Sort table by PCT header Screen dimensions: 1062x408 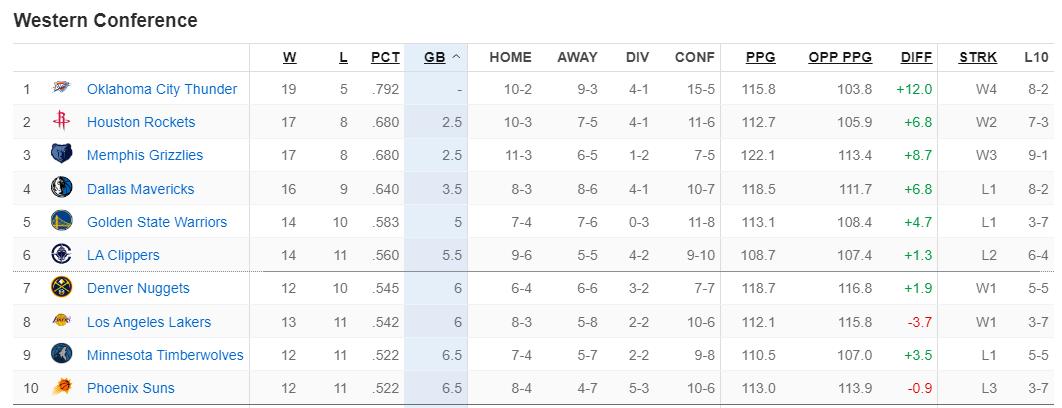point(385,58)
